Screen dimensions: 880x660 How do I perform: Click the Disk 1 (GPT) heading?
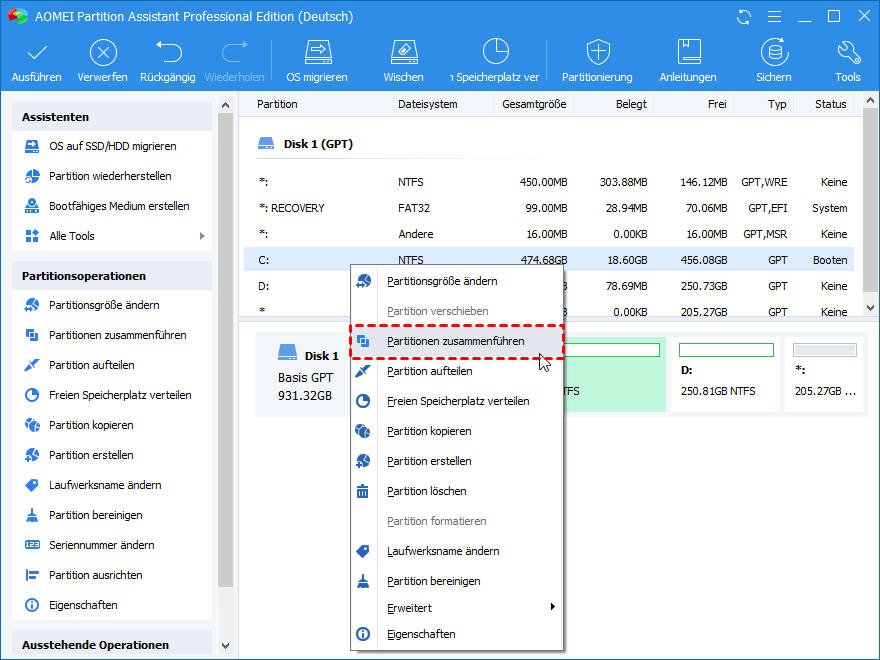click(x=318, y=144)
